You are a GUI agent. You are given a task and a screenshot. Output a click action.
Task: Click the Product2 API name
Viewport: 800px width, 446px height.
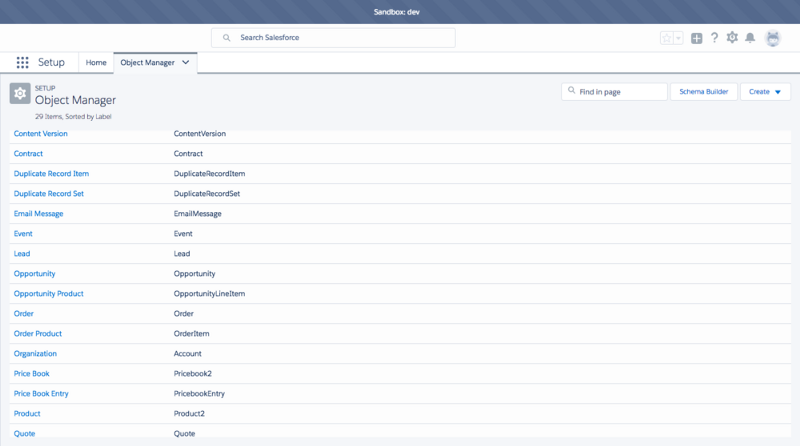click(x=189, y=413)
